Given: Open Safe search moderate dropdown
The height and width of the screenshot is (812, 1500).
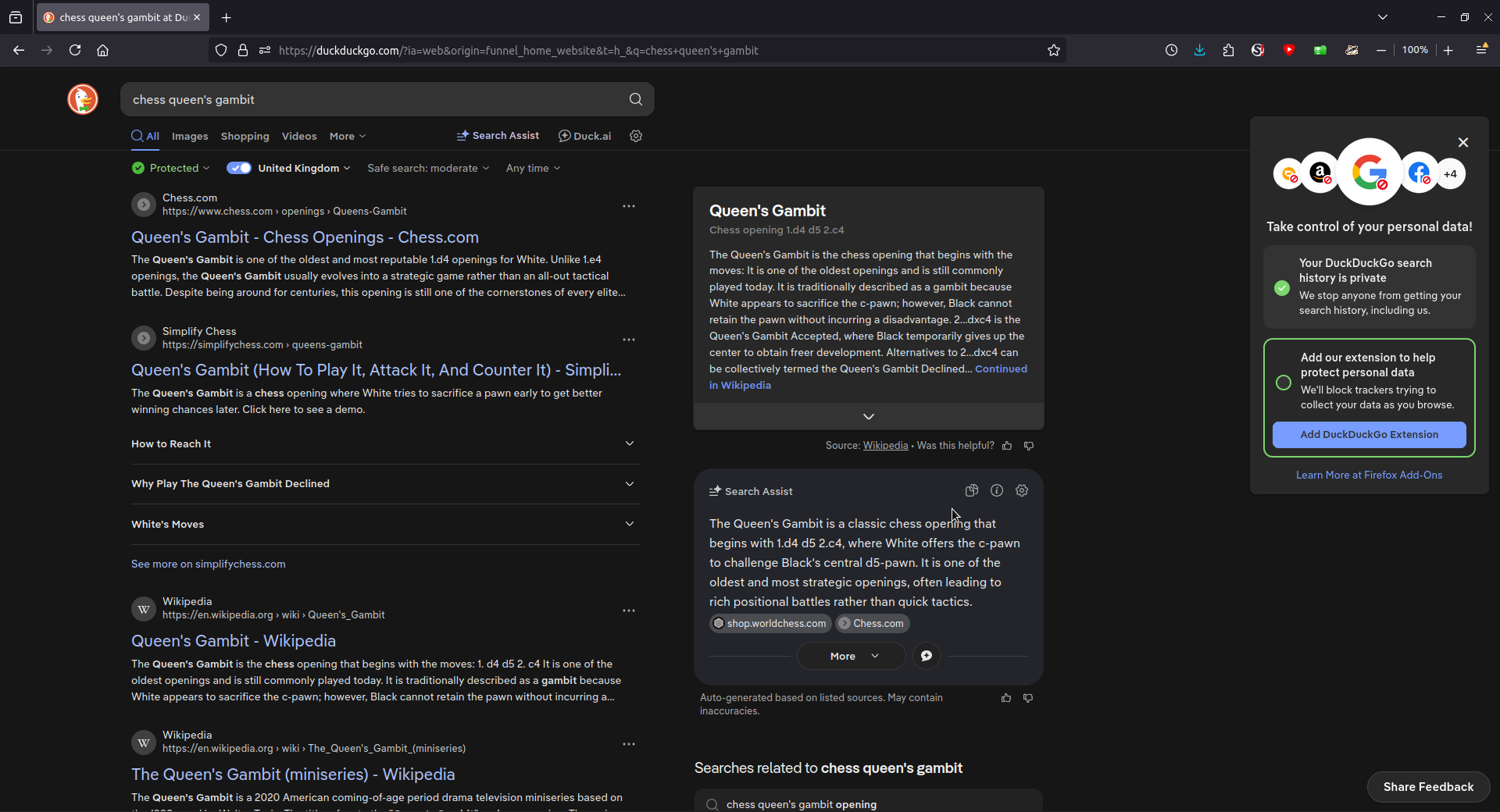Looking at the screenshot, I should pyautogui.click(x=428, y=168).
